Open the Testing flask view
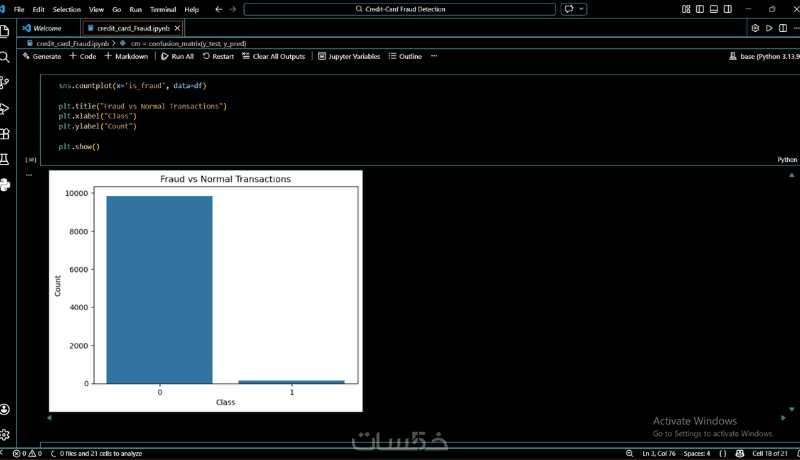This screenshot has height=460, width=800. pos(5,159)
